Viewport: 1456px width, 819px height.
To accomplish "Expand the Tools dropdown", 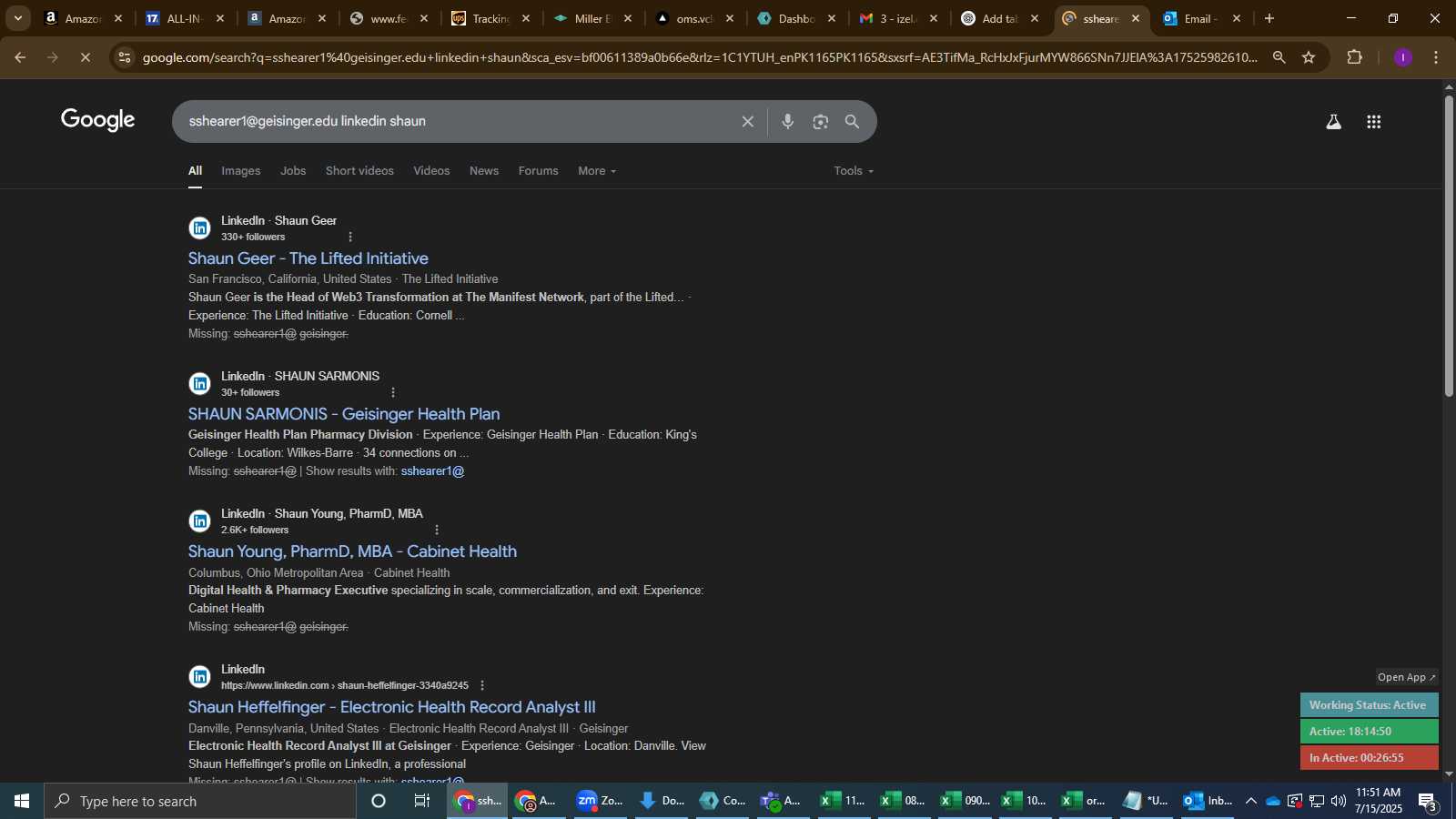I will (x=854, y=171).
